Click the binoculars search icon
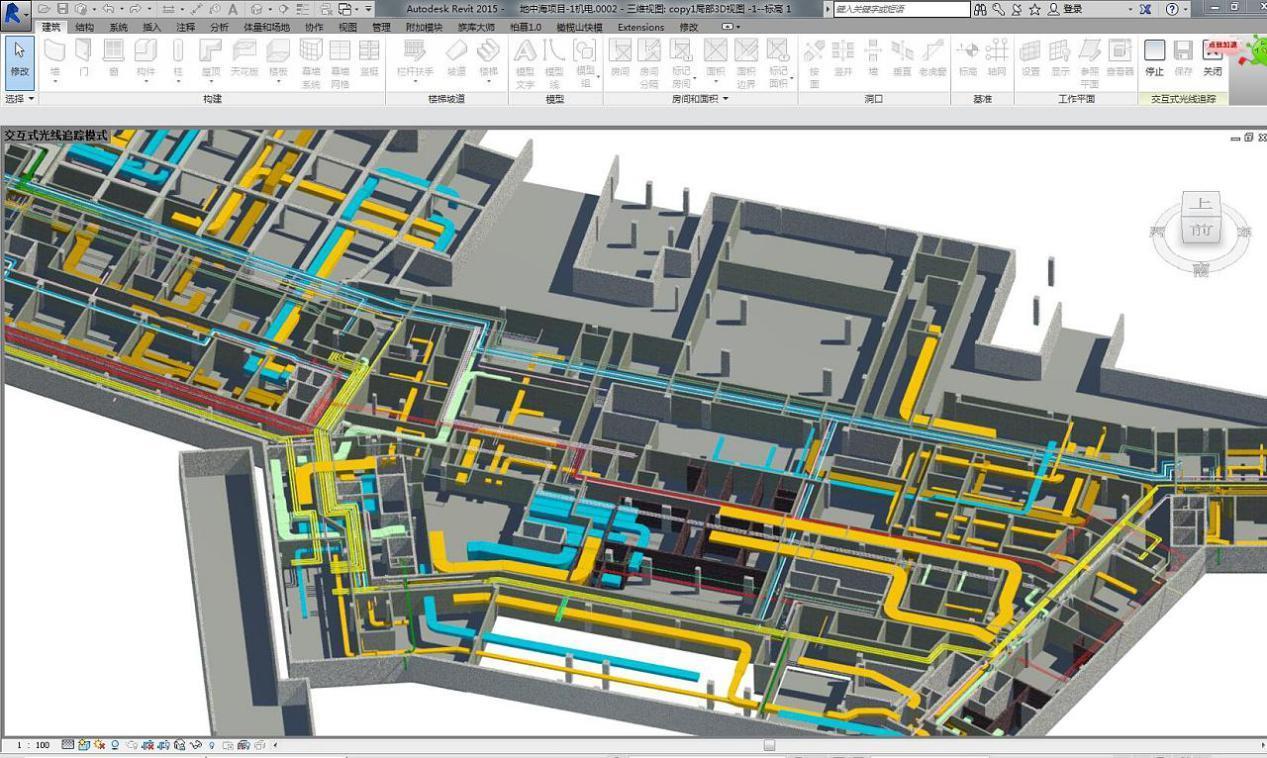Viewport: 1267px width, 758px height. tap(980, 9)
